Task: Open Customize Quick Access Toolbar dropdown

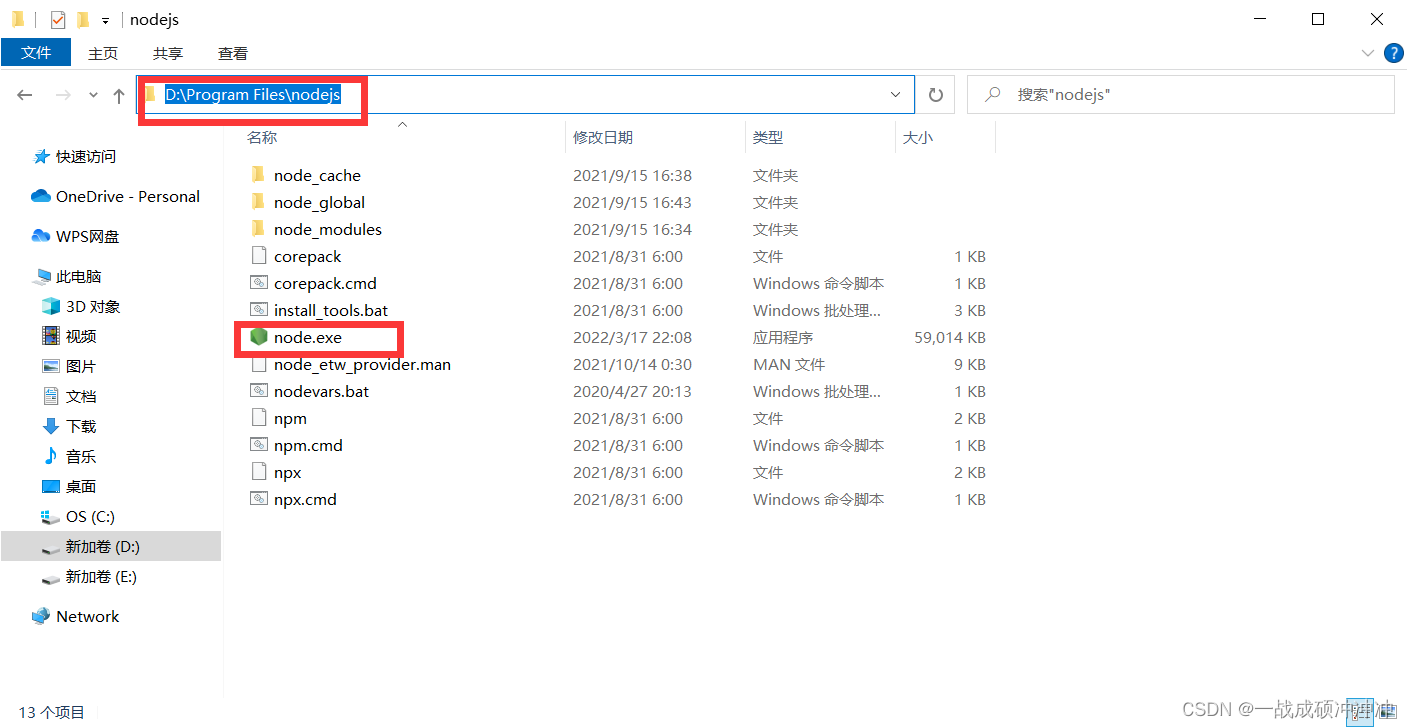Action: [105, 20]
